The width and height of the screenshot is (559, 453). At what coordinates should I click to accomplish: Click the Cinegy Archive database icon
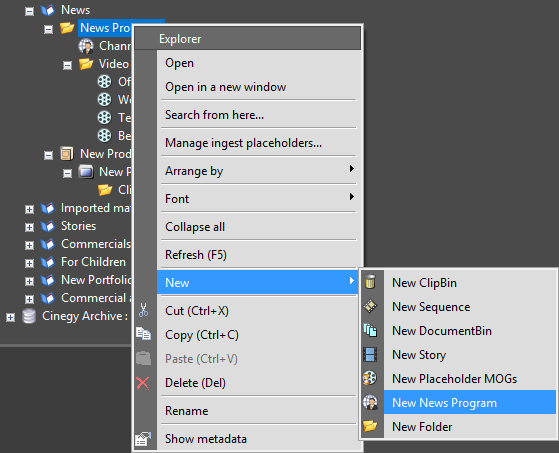click(x=29, y=316)
